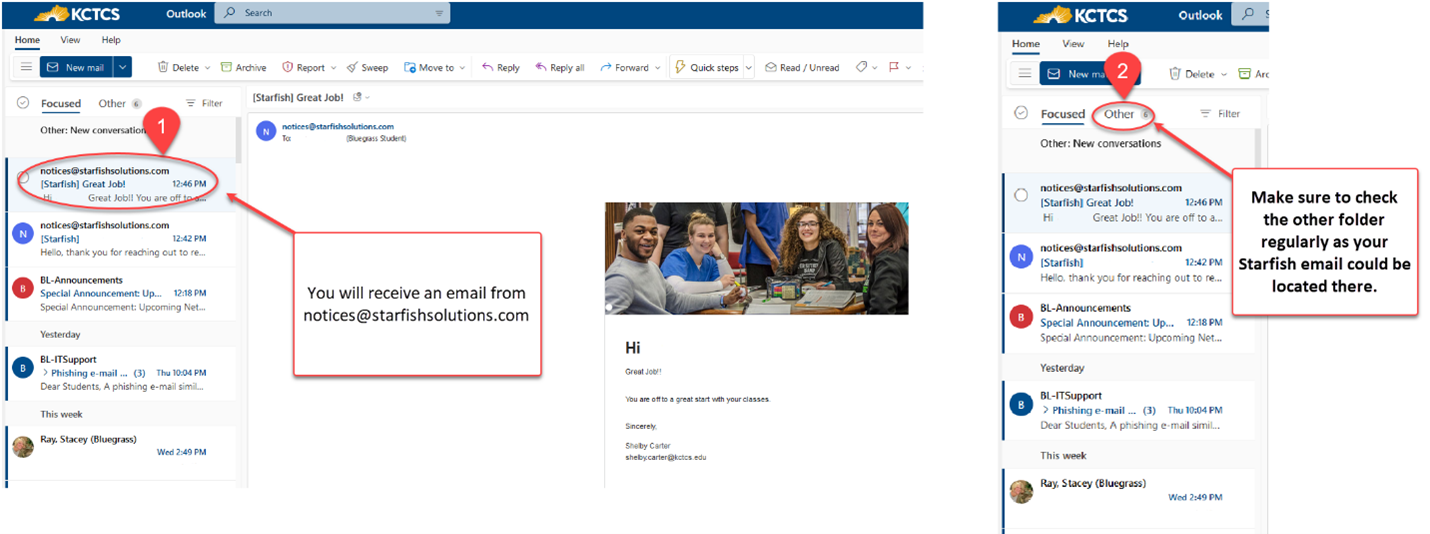Open the New mail dropdown arrow in left screenshot
Image resolution: width=1430 pixels, height=534 pixels.
(x=122, y=67)
